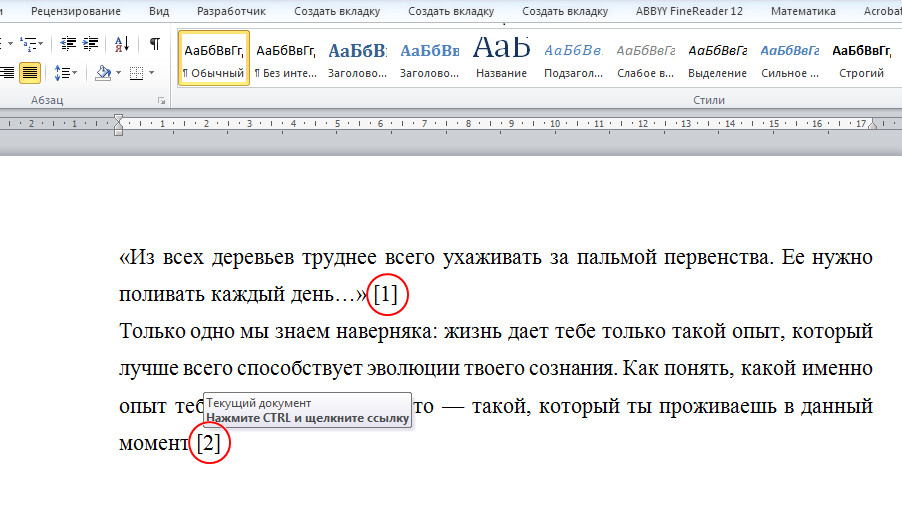Expand the list dropdown arrow left of multilevel list
The image size is (902, 522).
coord(10,44)
